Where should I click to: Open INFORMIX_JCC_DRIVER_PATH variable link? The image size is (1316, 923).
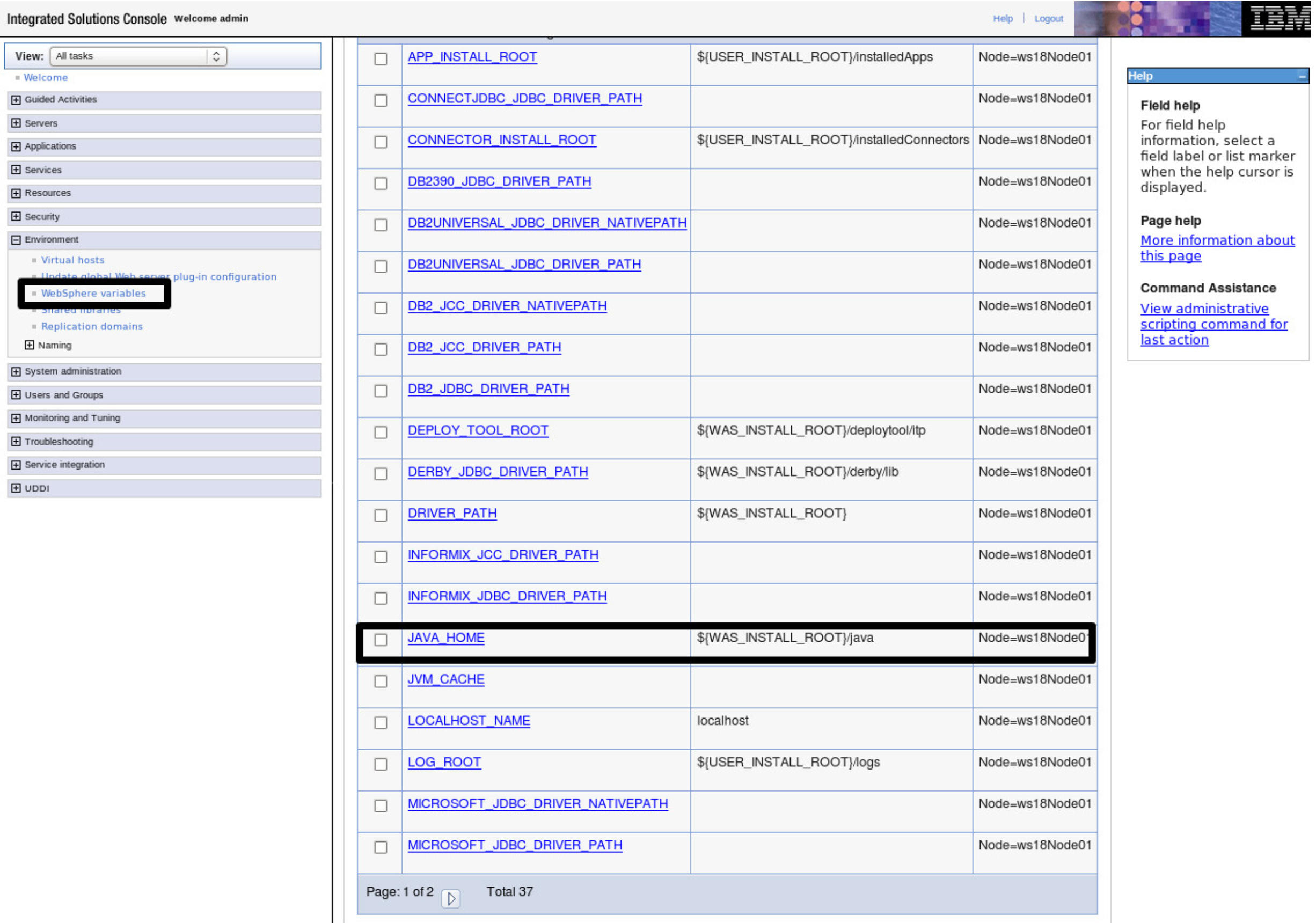click(x=503, y=554)
